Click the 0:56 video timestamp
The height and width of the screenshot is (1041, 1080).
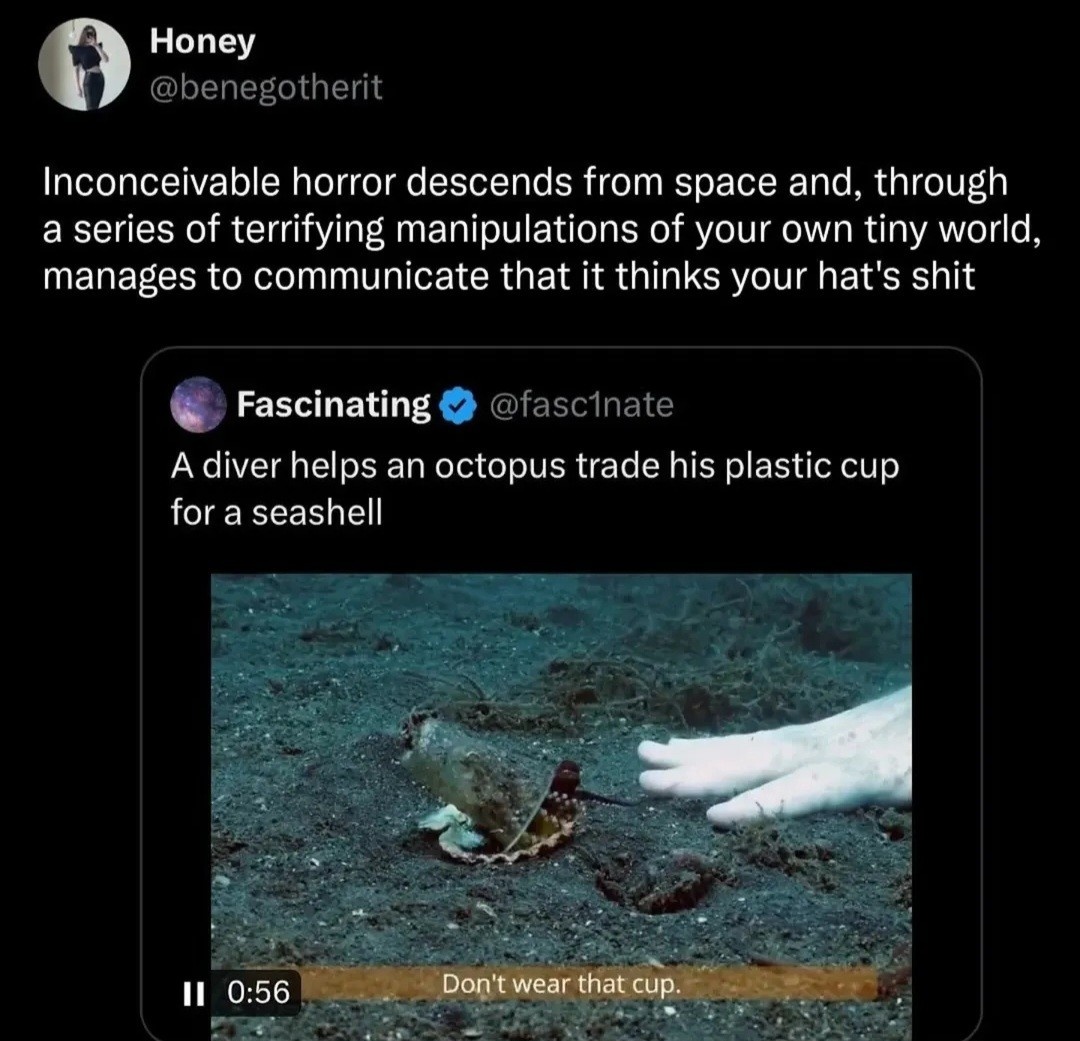tap(258, 991)
